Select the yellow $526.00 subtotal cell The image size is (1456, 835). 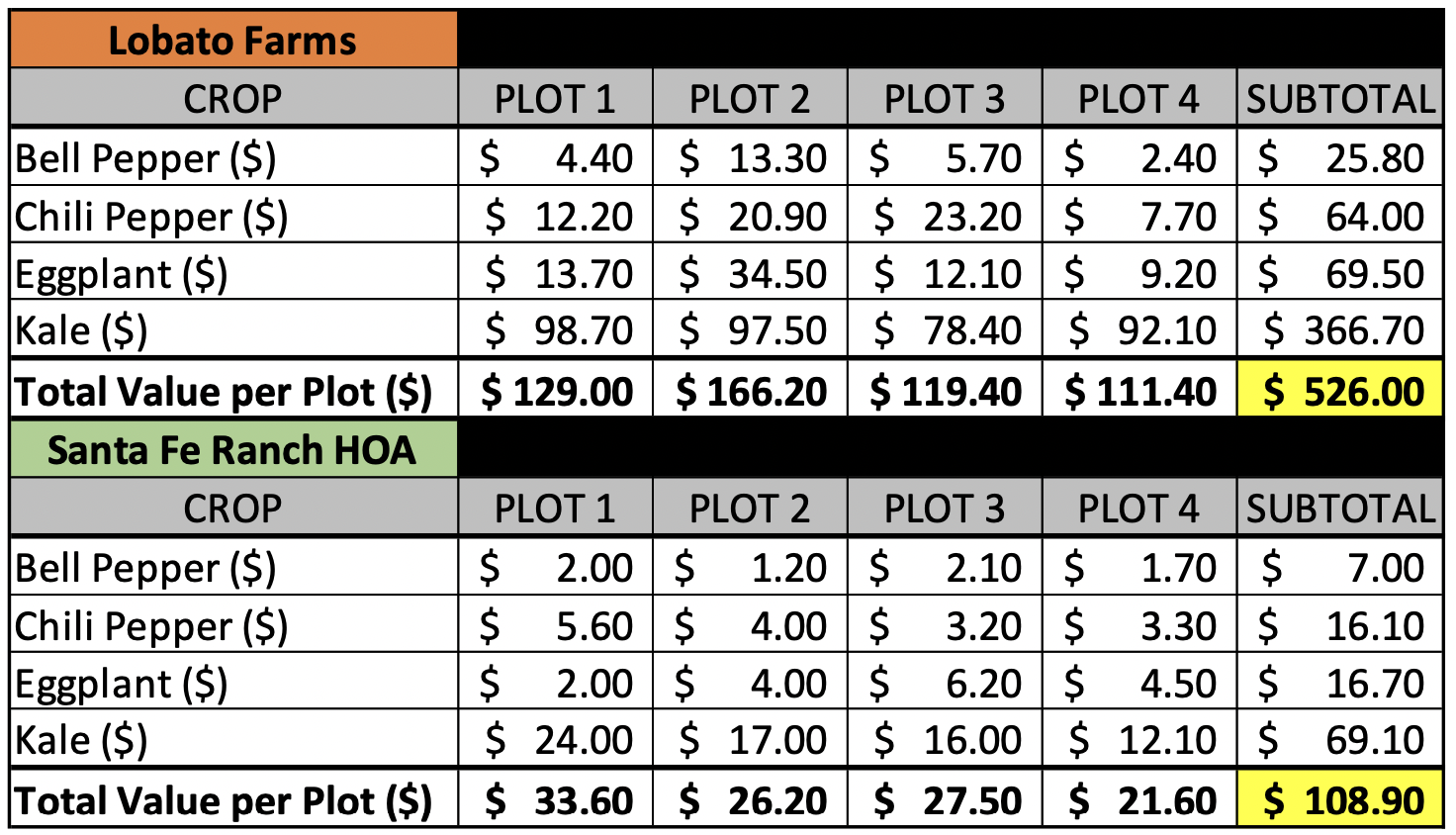tap(1339, 392)
